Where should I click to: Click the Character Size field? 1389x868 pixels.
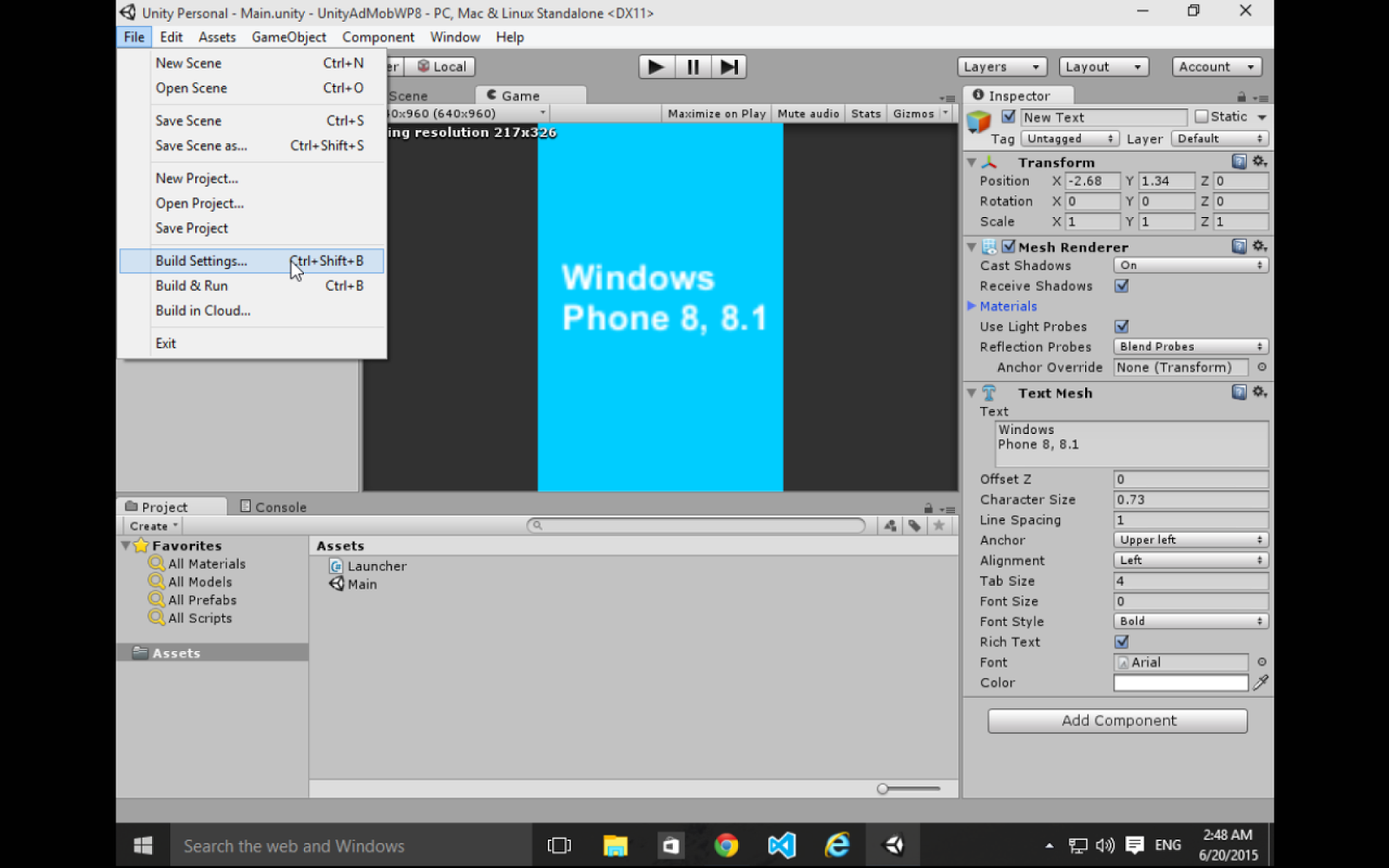point(1191,500)
